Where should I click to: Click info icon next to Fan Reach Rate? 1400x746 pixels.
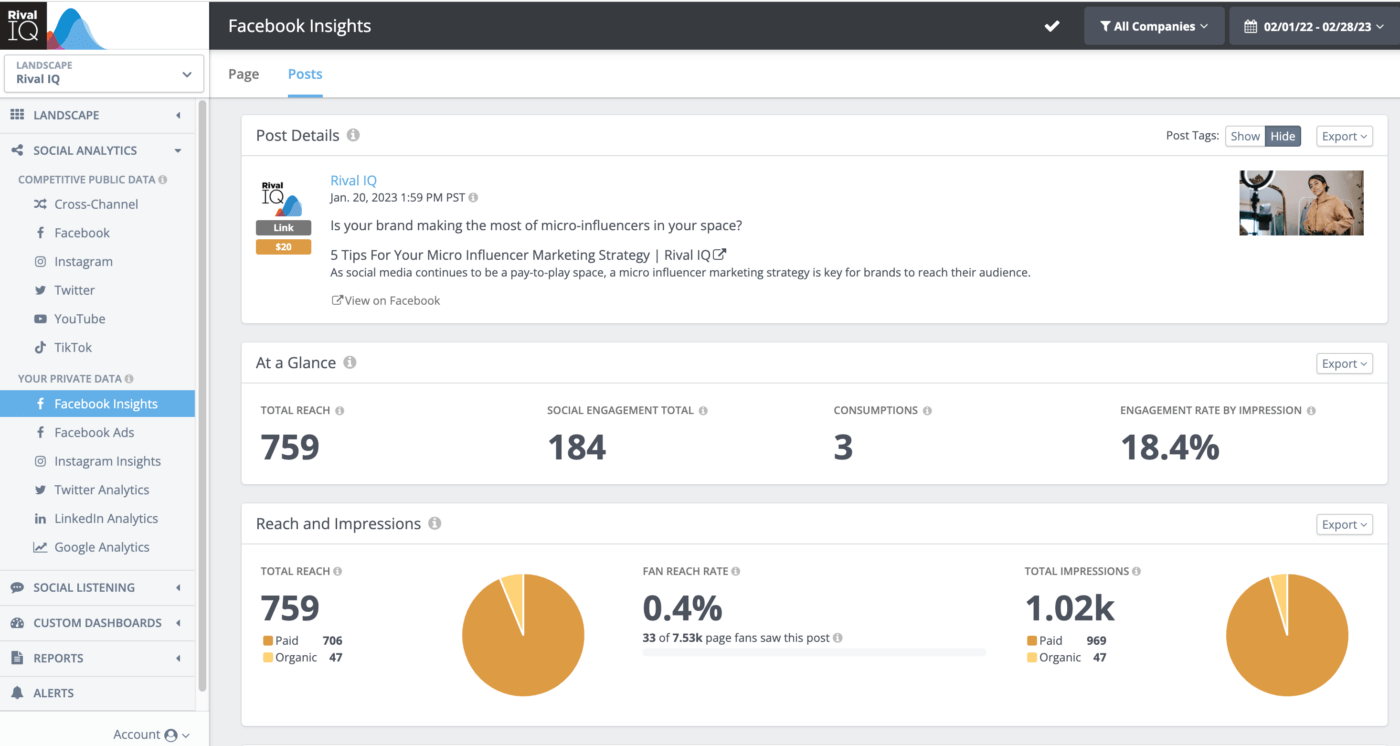coord(736,571)
